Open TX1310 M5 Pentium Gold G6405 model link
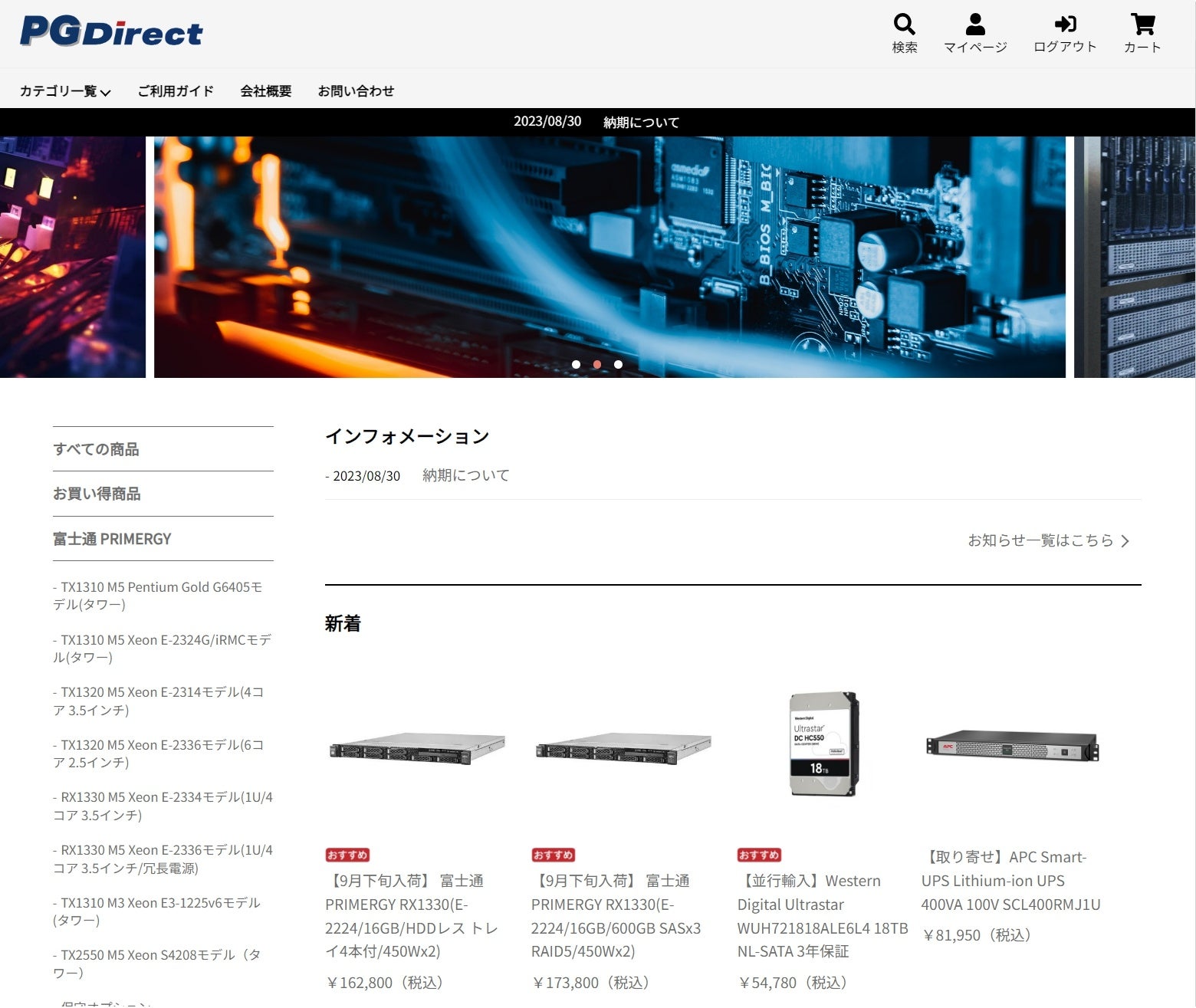This screenshot has height=1008, width=1196. pos(158,596)
